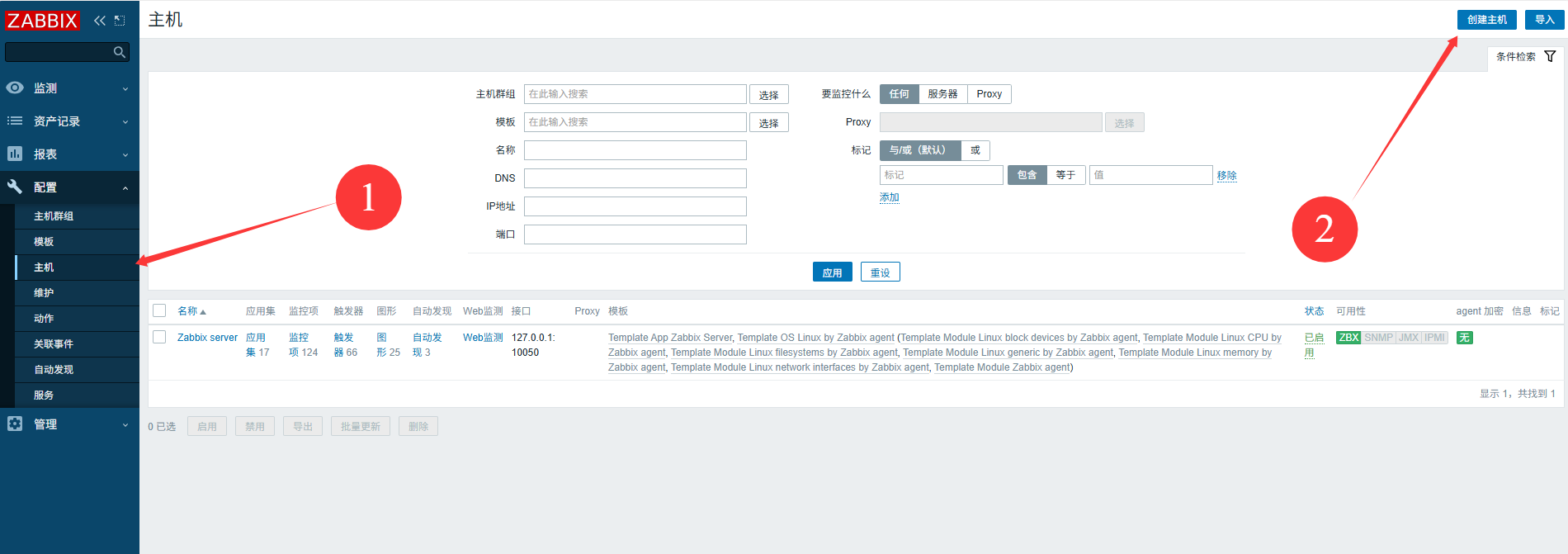Select 任何 monitoring option
Image resolution: width=1568 pixels, height=554 pixels.
(x=900, y=94)
